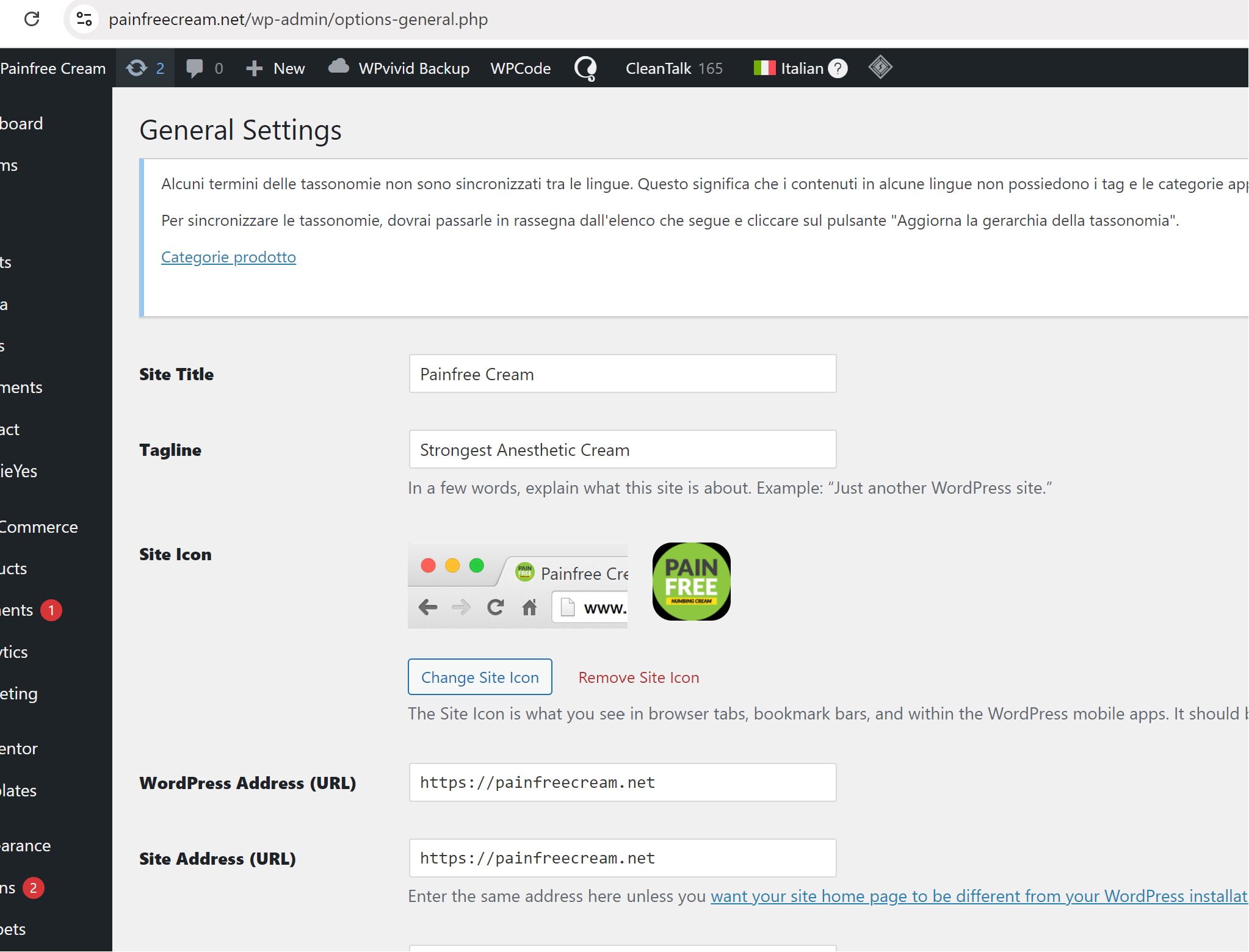Open the WPCode admin bar menu
The width and height of the screenshot is (1249, 952).
[x=521, y=68]
